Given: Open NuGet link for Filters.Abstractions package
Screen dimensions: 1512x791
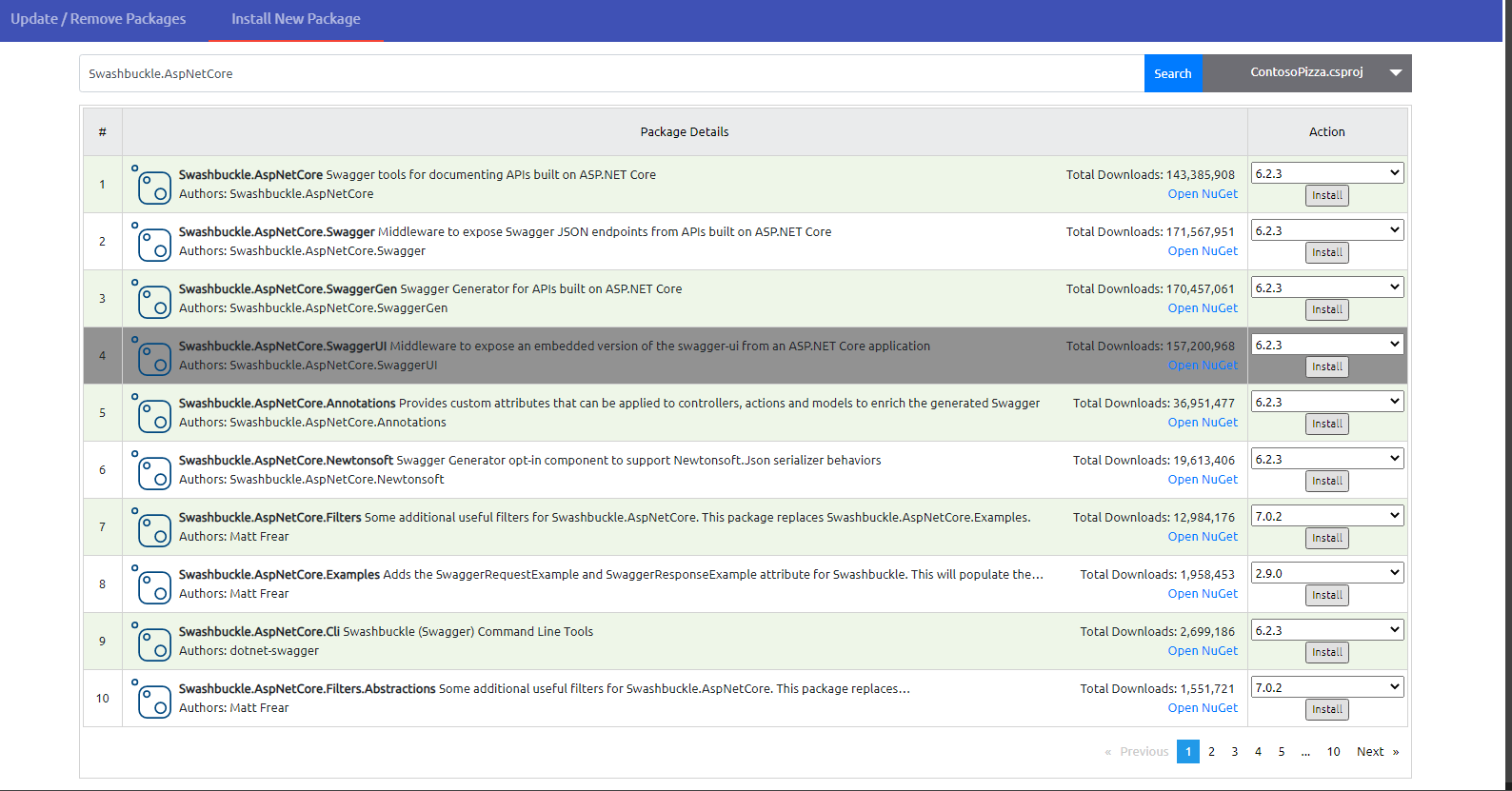Looking at the screenshot, I should [1203, 708].
